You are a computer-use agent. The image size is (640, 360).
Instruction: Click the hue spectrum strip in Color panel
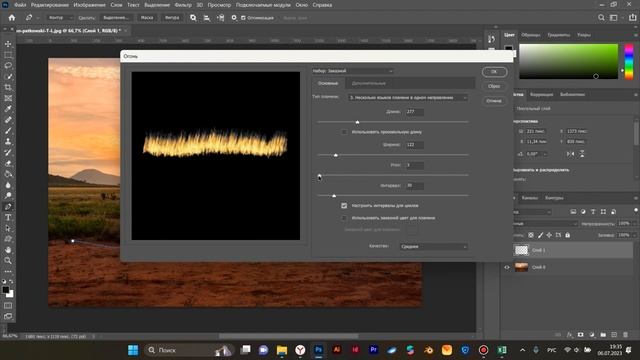tap(629, 62)
